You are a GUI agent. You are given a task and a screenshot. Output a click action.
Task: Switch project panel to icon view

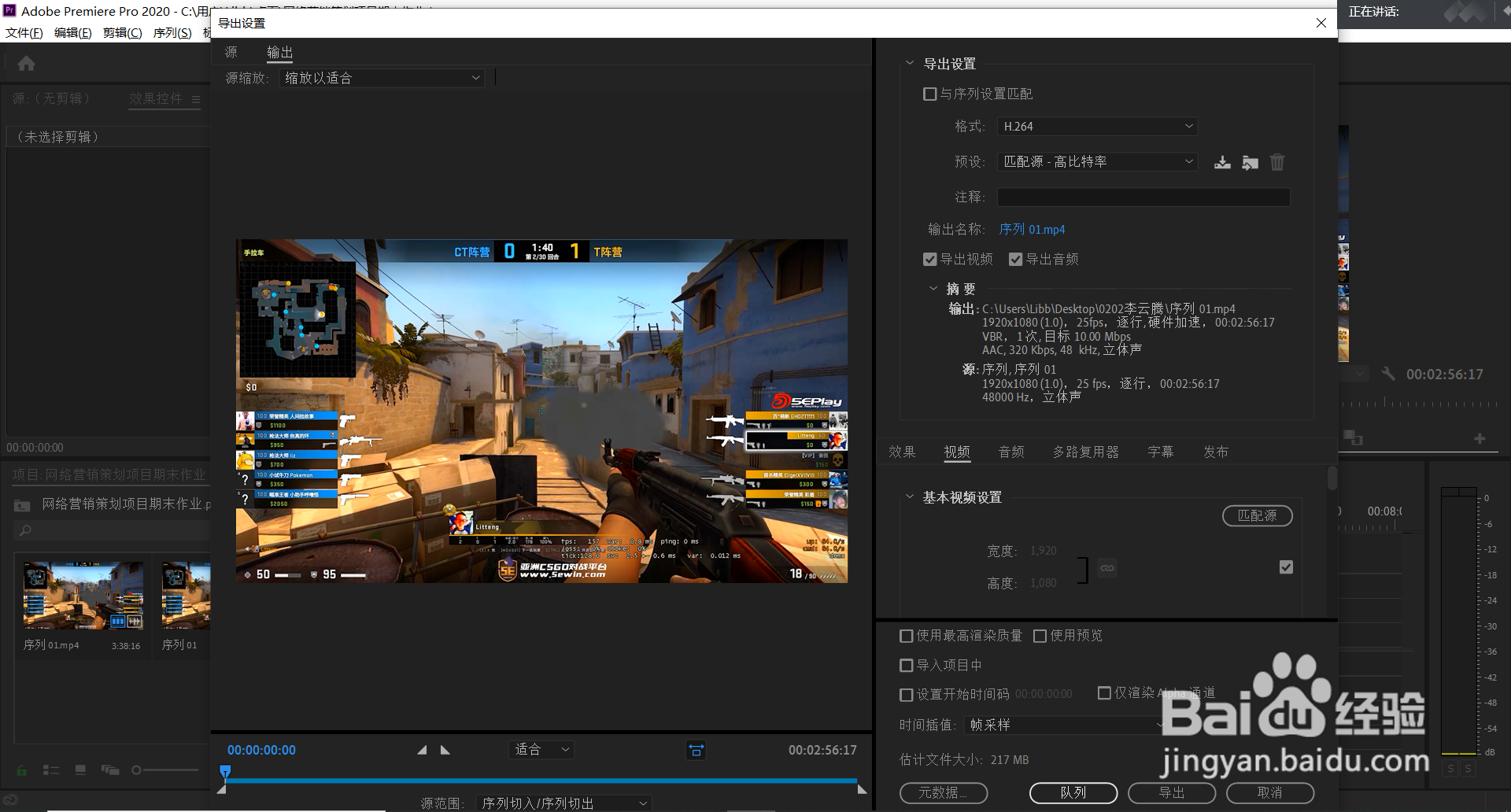80,770
